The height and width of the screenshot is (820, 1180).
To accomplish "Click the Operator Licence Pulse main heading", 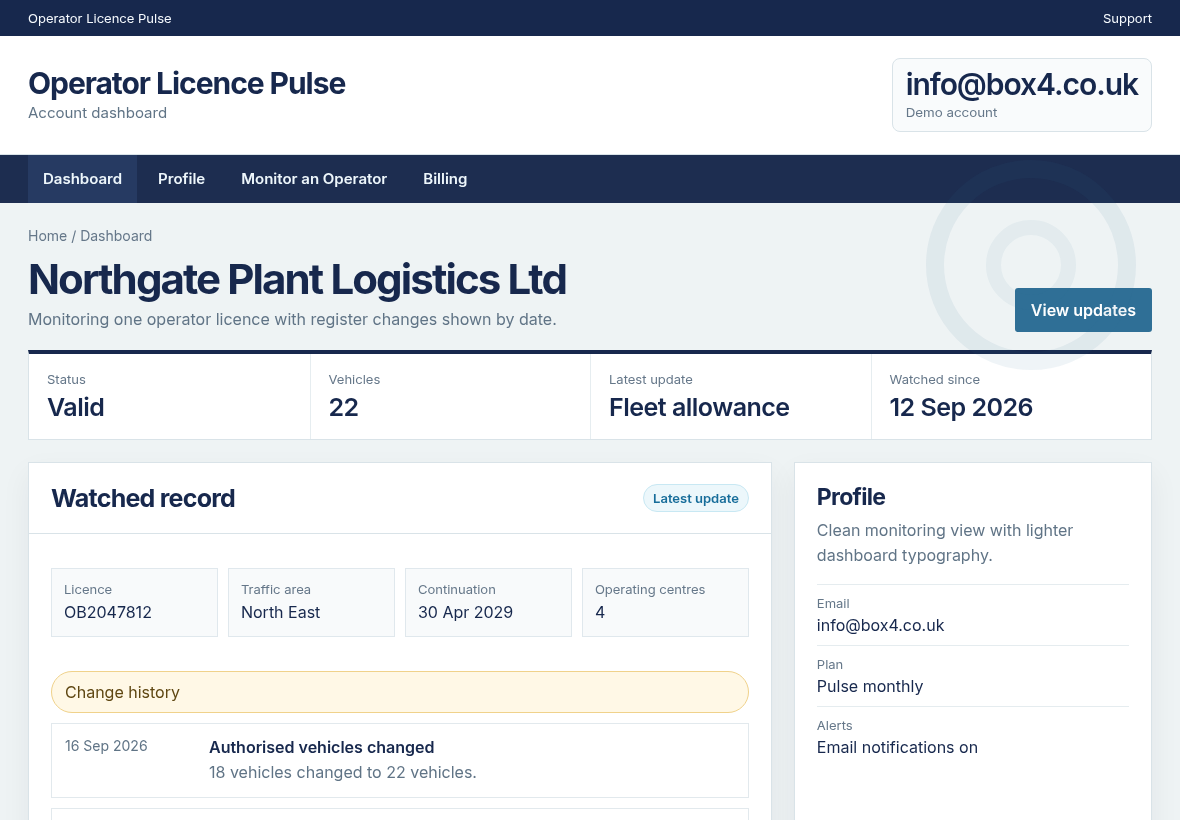I will [187, 84].
